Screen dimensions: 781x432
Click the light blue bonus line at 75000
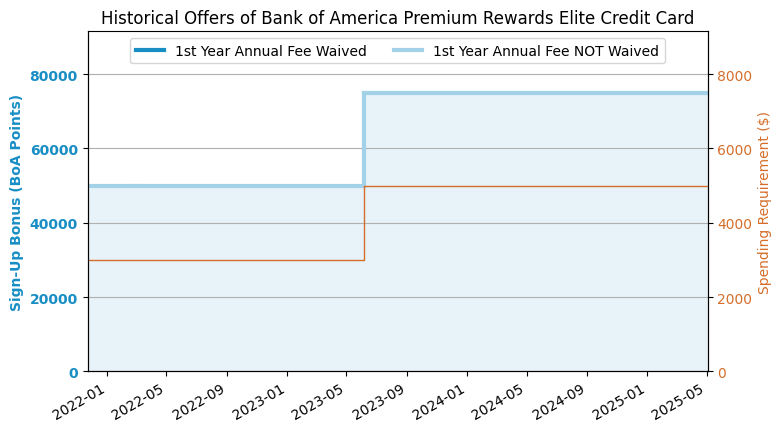pyautogui.click(x=535, y=93)
